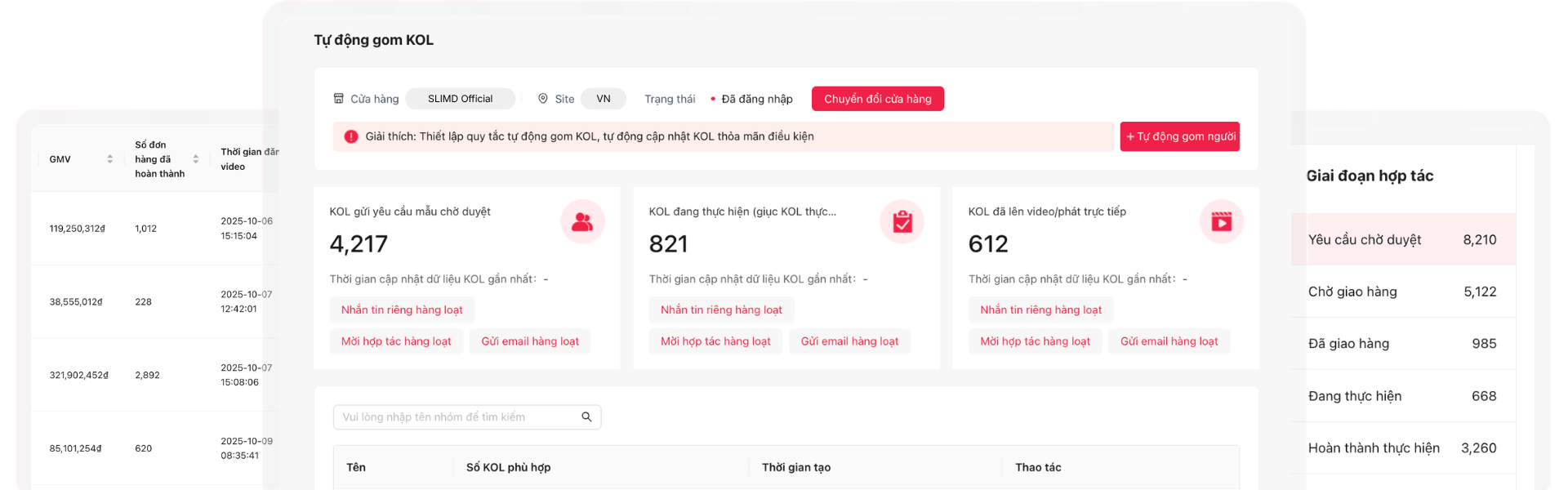
Task: Select Chờ giao hàng stage
Action: click(1401, 292)
